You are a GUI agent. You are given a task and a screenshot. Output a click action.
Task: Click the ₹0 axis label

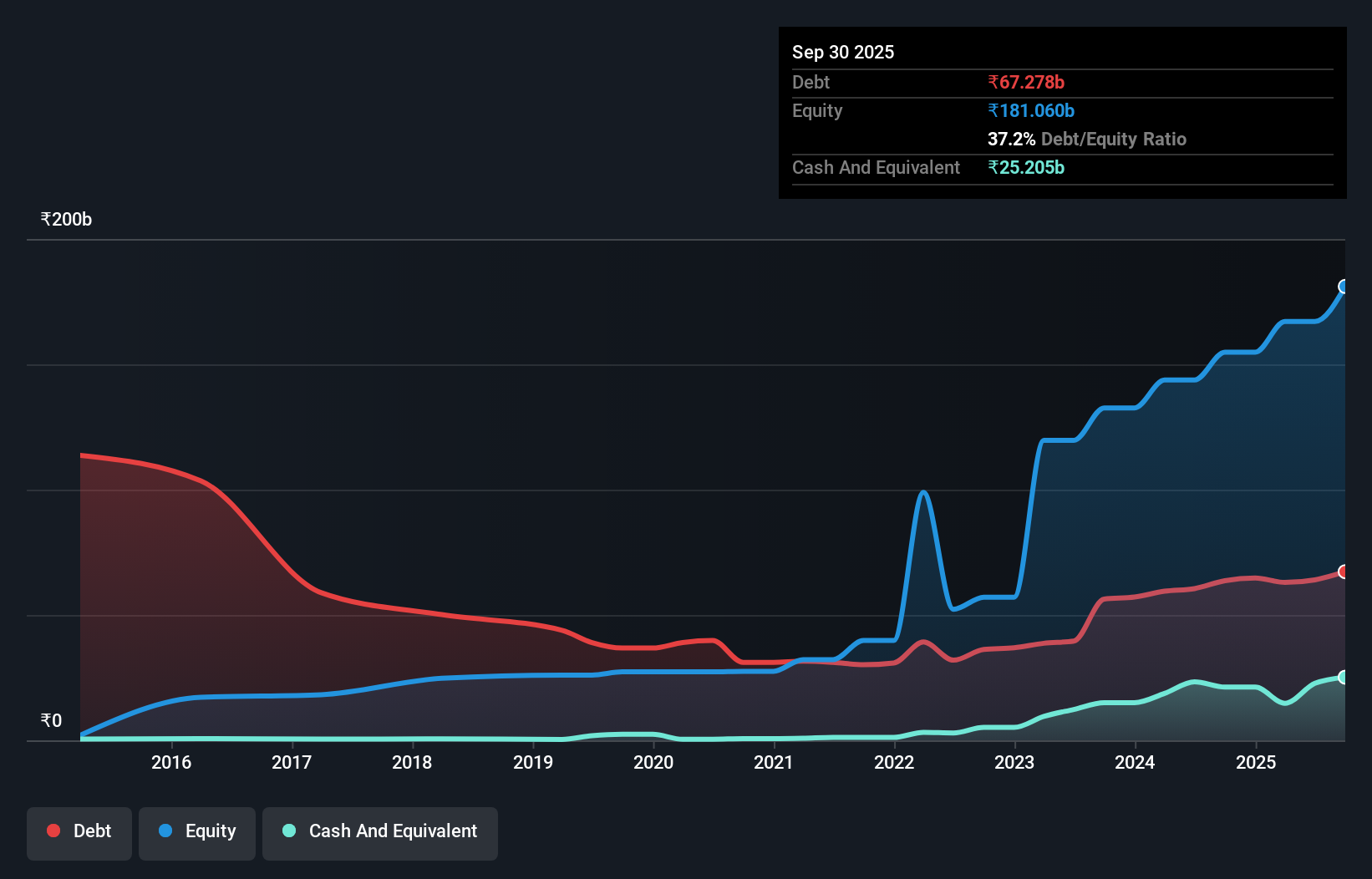click(x=51, y=720)
